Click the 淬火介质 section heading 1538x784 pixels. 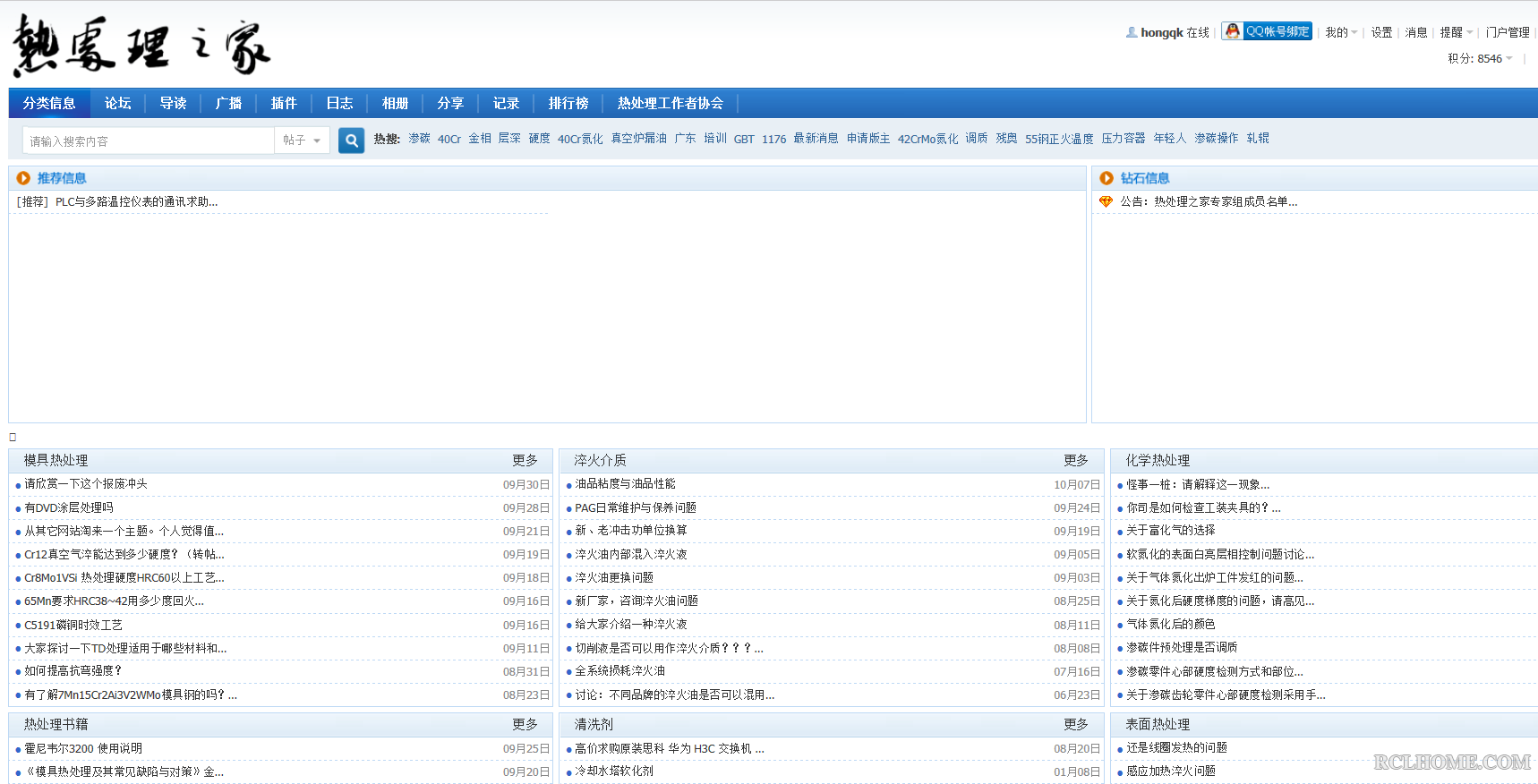coord(600,460)
